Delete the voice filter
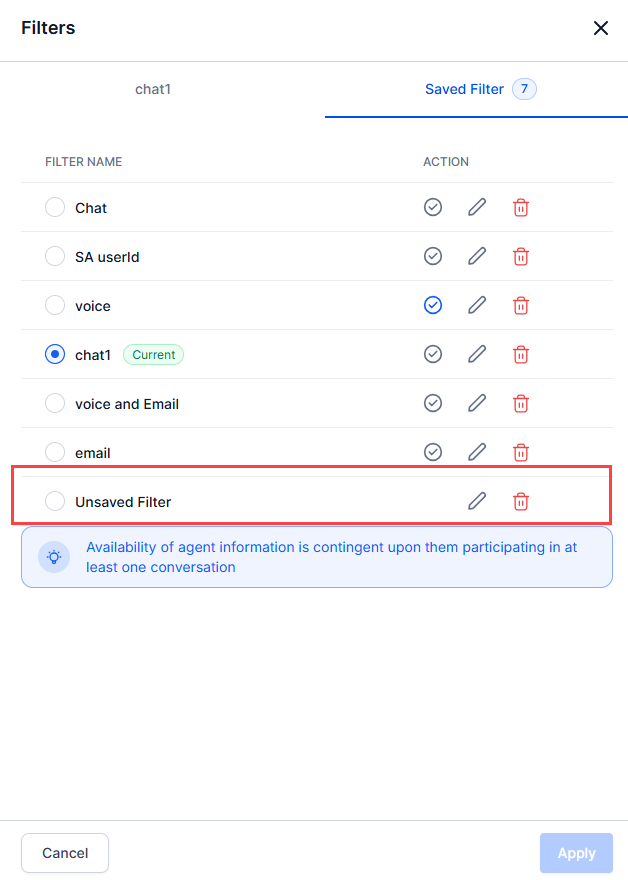 [521, 305]
